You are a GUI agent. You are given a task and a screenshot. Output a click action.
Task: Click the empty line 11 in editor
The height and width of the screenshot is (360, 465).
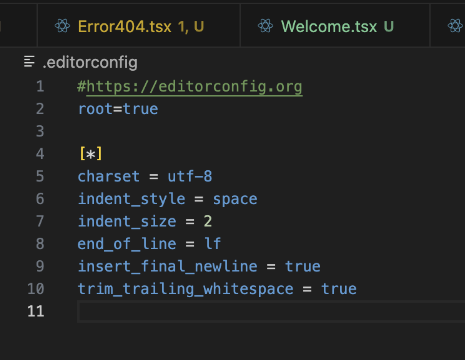[271, 312]
